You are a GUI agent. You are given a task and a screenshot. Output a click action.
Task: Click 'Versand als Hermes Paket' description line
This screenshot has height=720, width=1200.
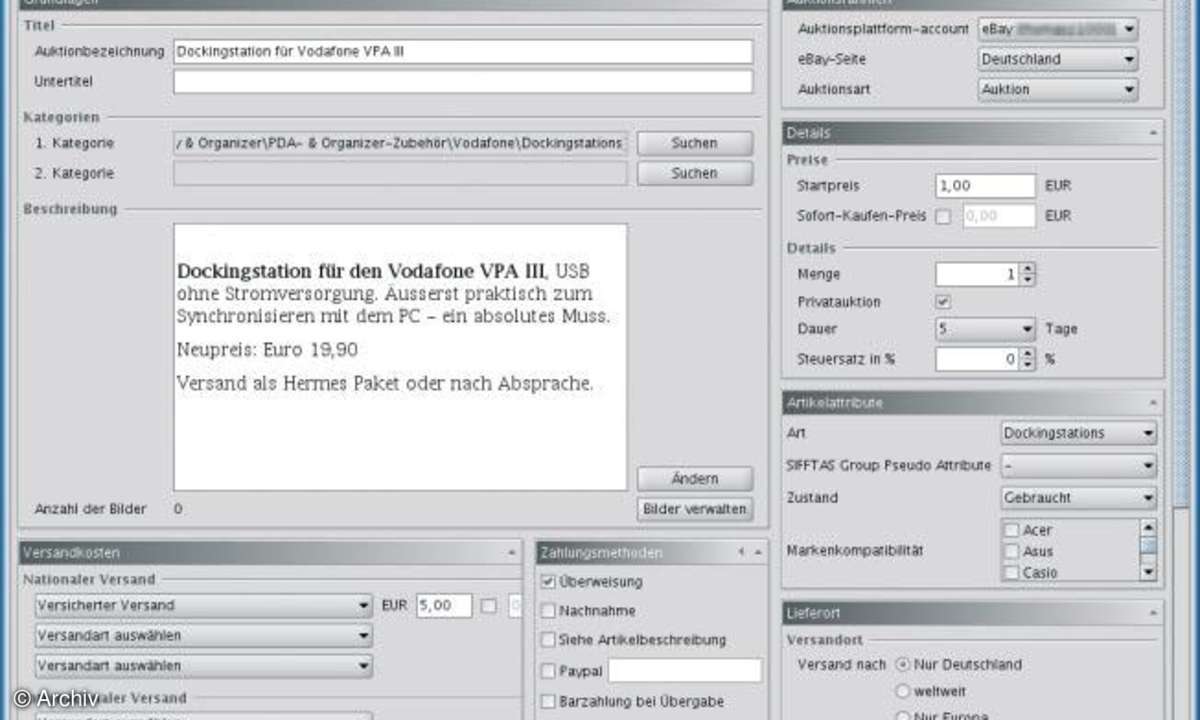(x=385, y=383)
